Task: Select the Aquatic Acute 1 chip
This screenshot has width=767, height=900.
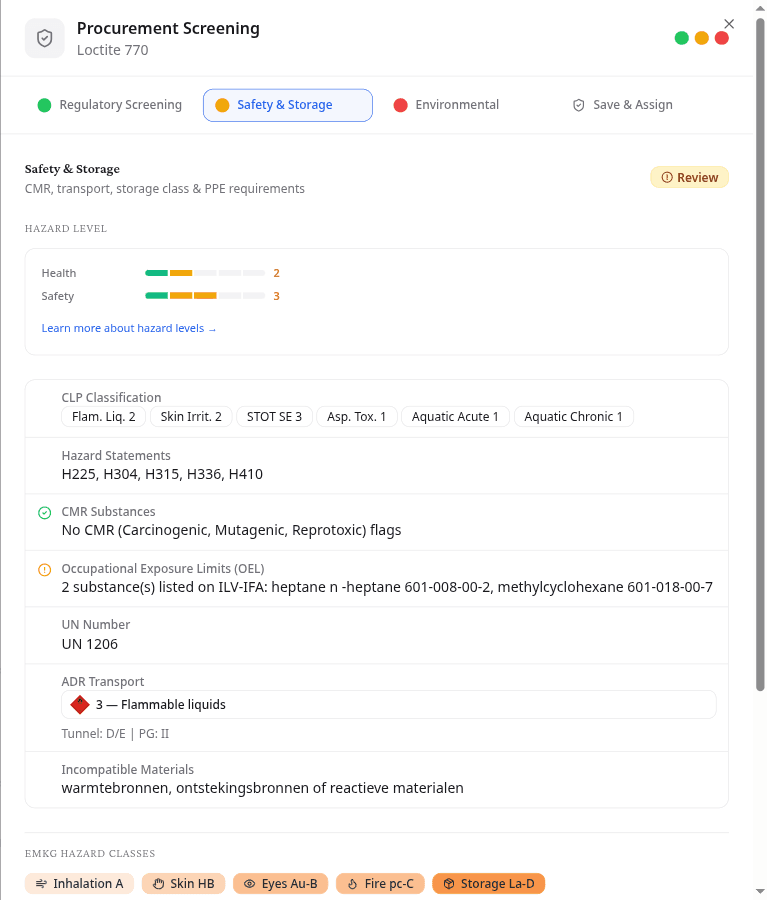Action: click(x=455, y=417)
